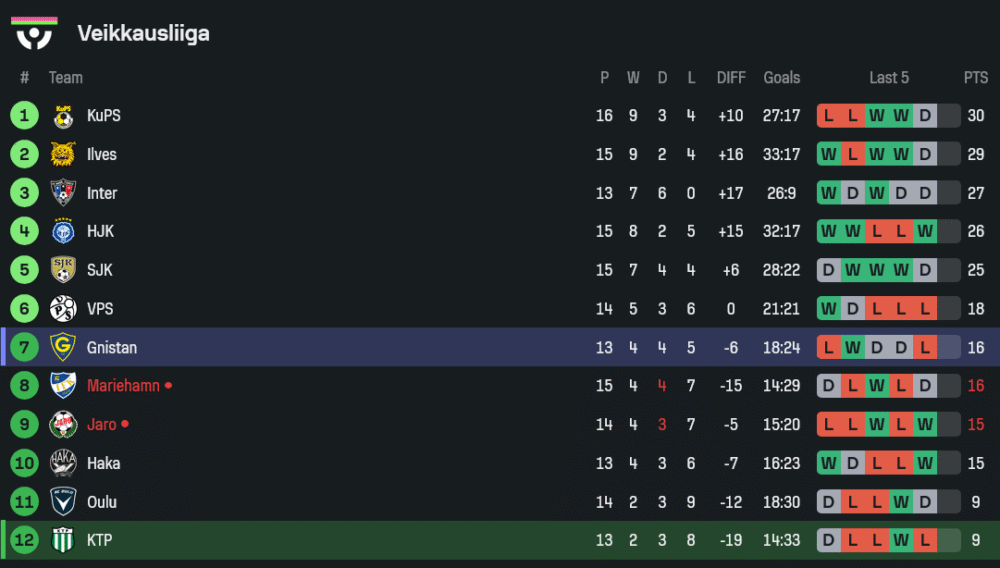Click the HJK club crest
Screen dimensions: 1000x568
pyautogui.click(x=63, y=232)
